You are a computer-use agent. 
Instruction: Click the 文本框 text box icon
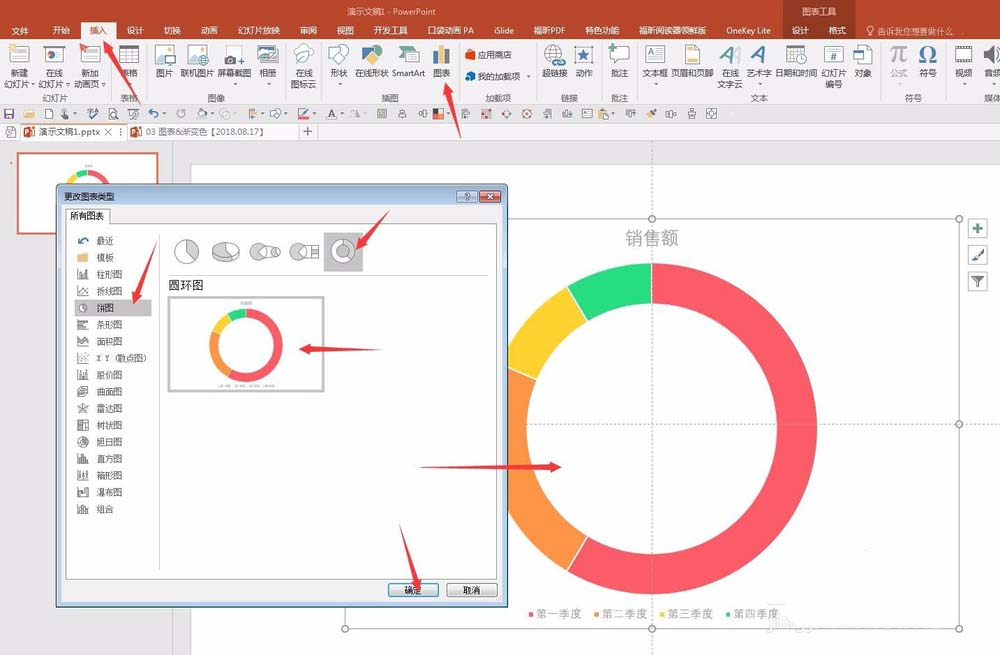click(655, 56)
